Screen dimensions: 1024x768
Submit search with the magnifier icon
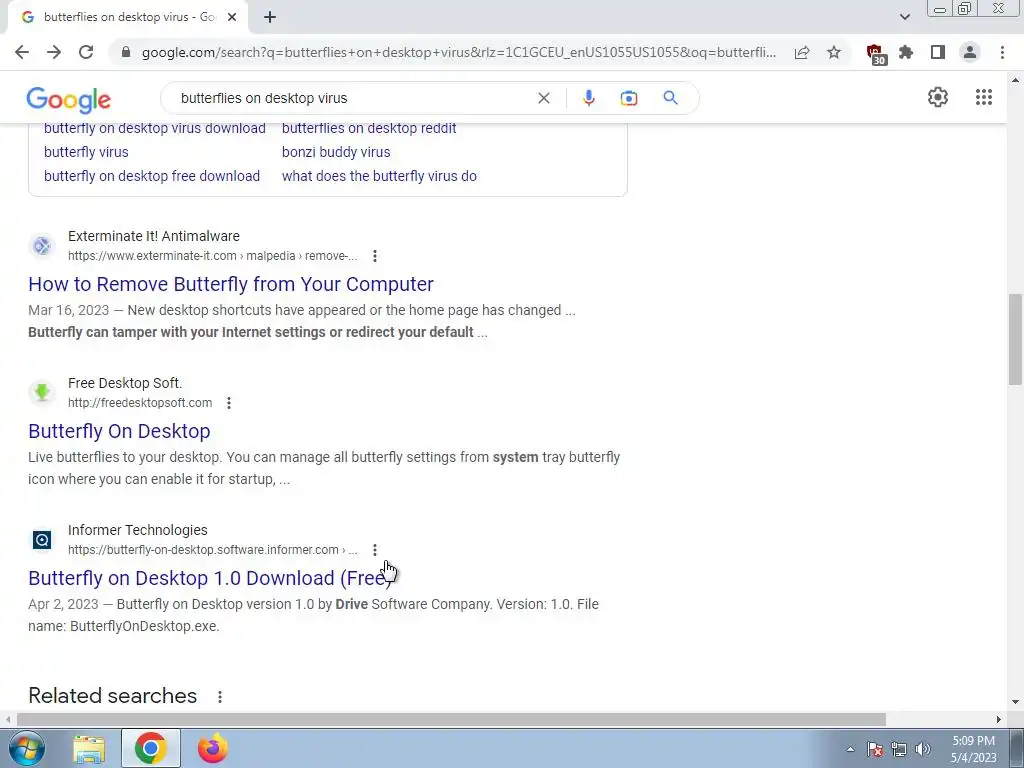pos(670,98)
